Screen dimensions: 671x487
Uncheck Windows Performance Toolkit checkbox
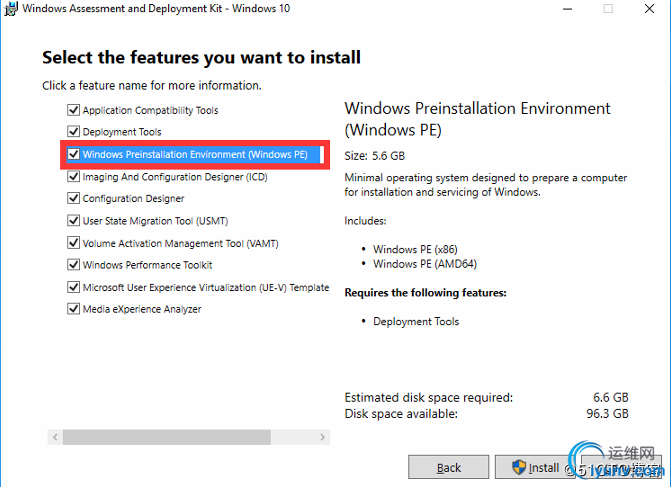click(x=73, y=265)
